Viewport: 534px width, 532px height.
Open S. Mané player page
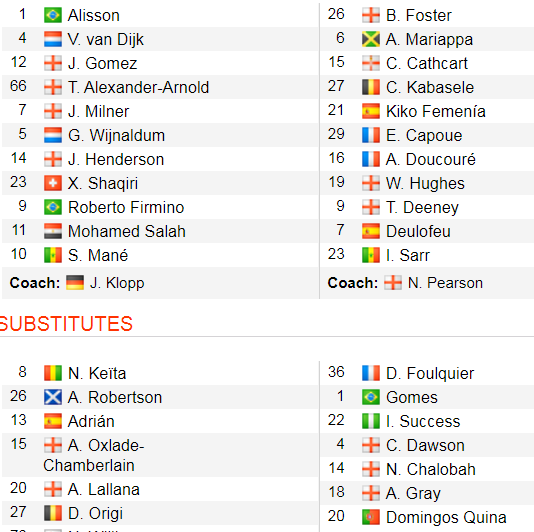(x=98, y=255)
